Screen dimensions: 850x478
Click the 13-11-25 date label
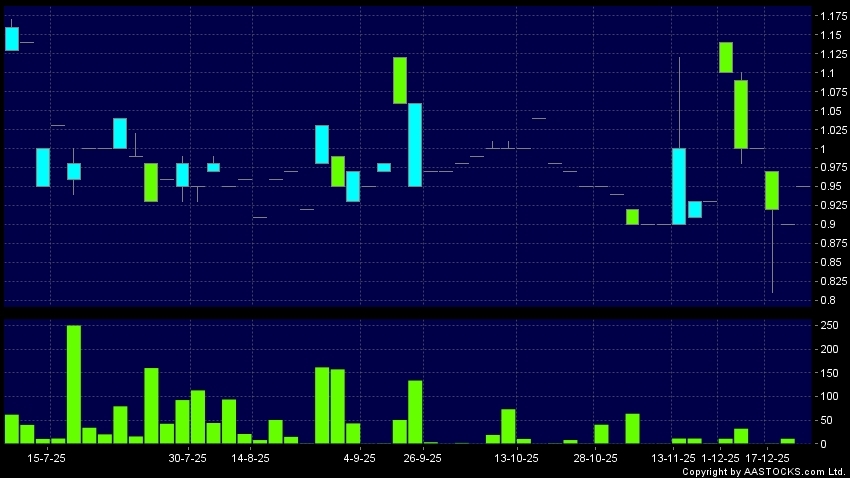[x=673, y=458]
